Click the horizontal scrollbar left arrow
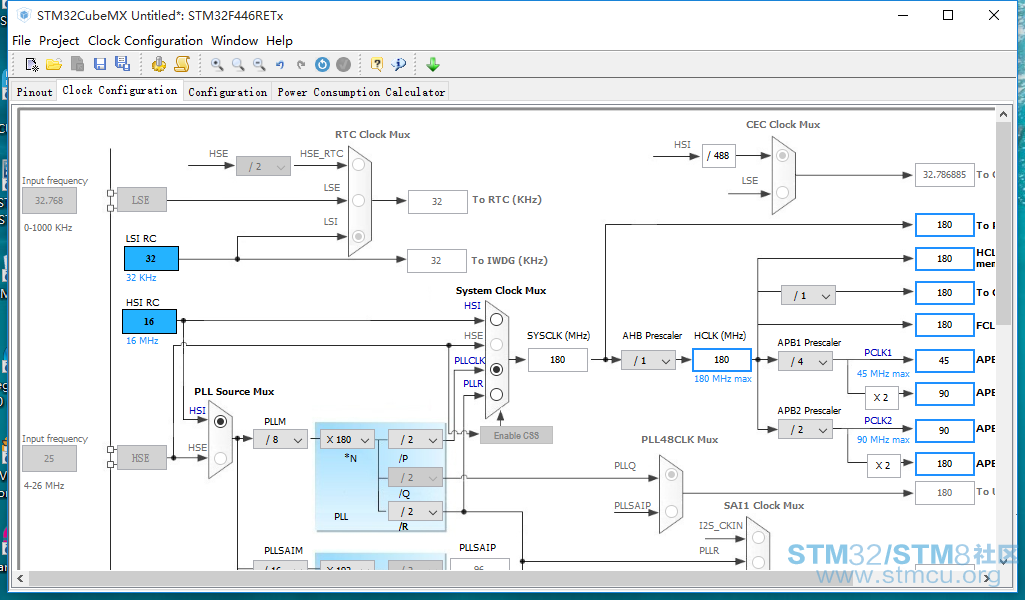The width and height of the screenshot is (1025, 600). 20,578
